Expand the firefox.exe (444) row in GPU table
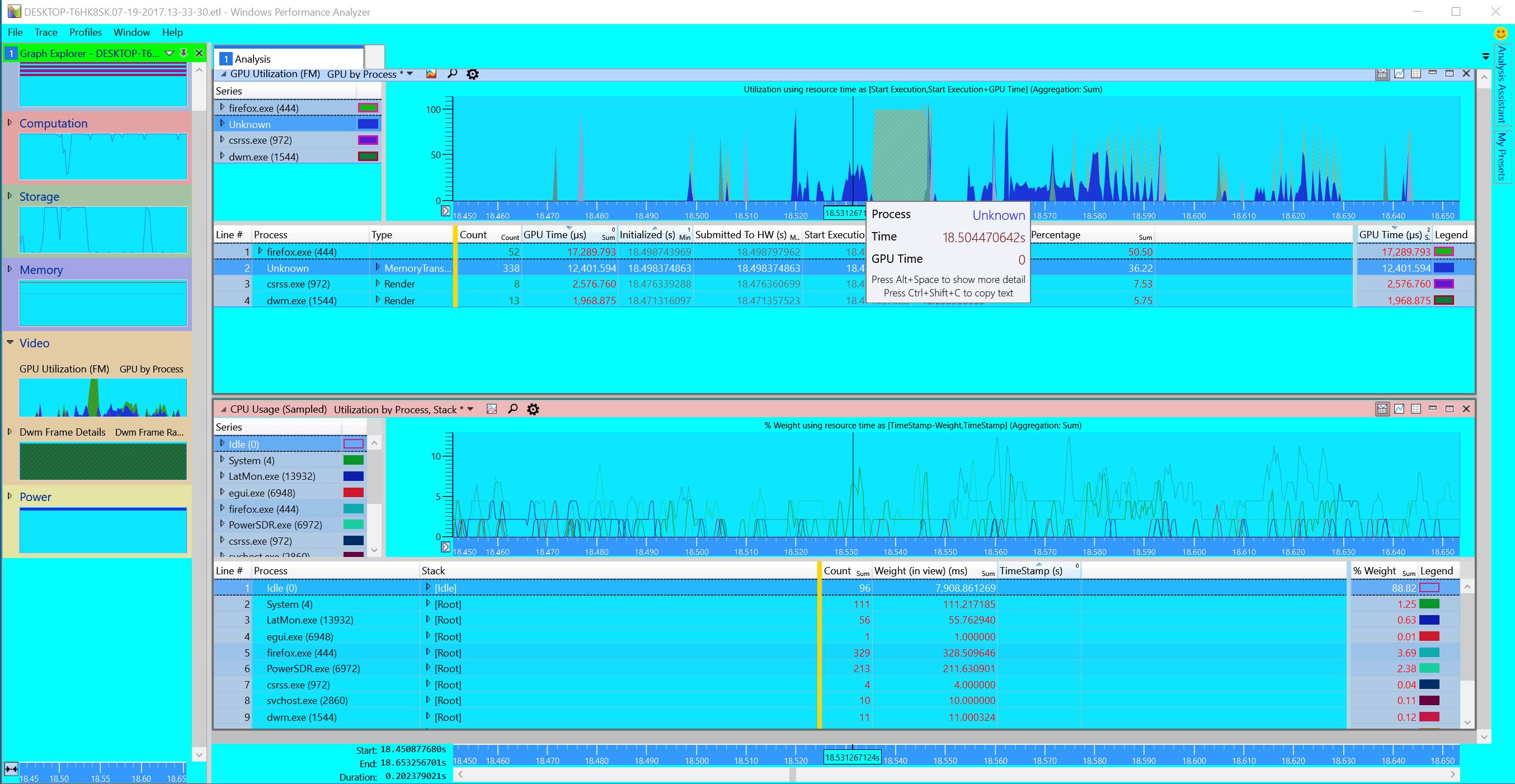The height and width of the screenshot is (784, 1515). pos(260,252)
